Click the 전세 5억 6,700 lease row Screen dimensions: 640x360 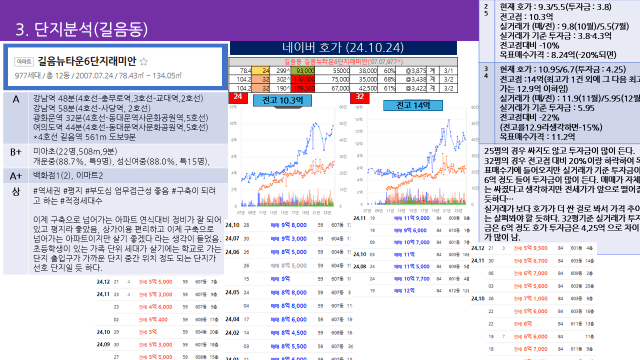533,260
